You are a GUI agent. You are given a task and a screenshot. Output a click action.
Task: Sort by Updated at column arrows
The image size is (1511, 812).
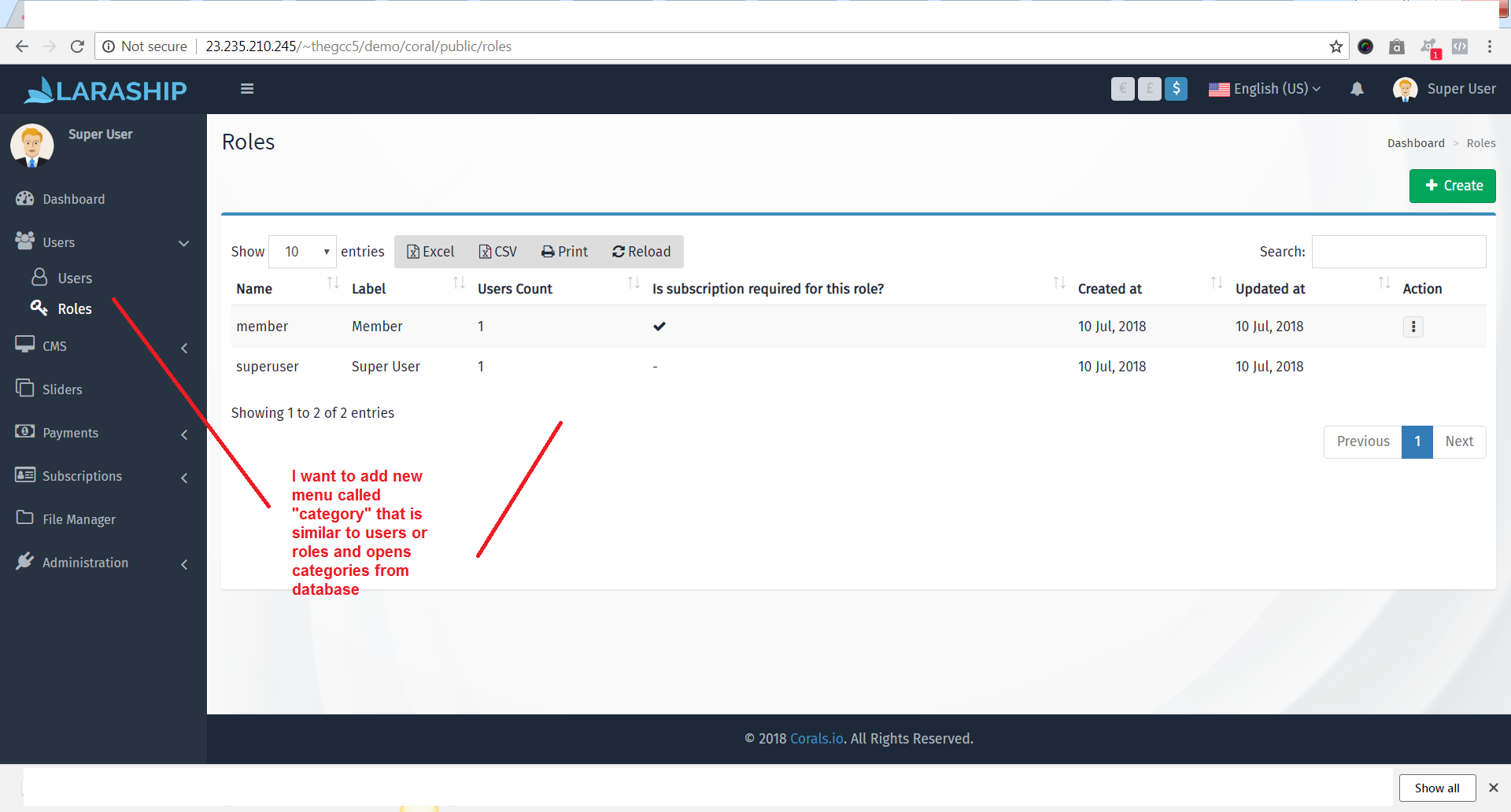click(1384, 282)
